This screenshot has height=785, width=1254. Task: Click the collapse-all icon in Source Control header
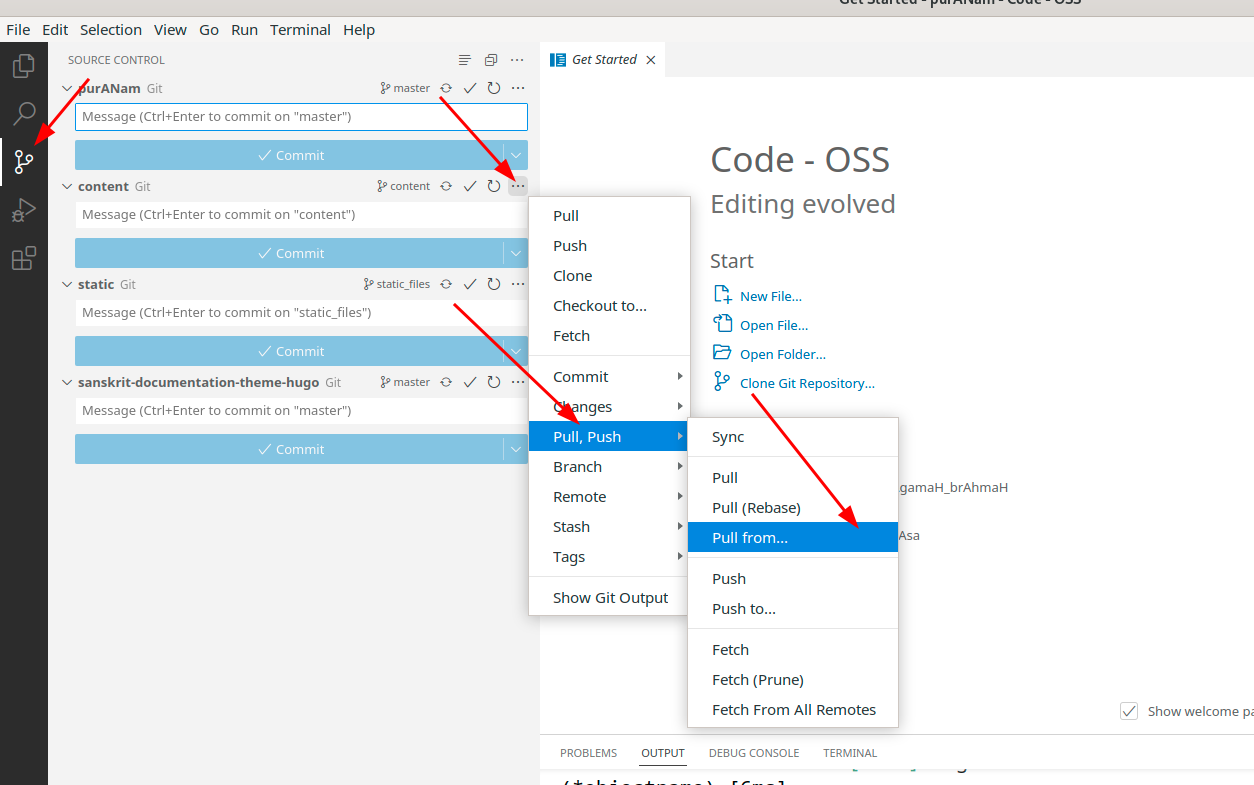(491, 60)
